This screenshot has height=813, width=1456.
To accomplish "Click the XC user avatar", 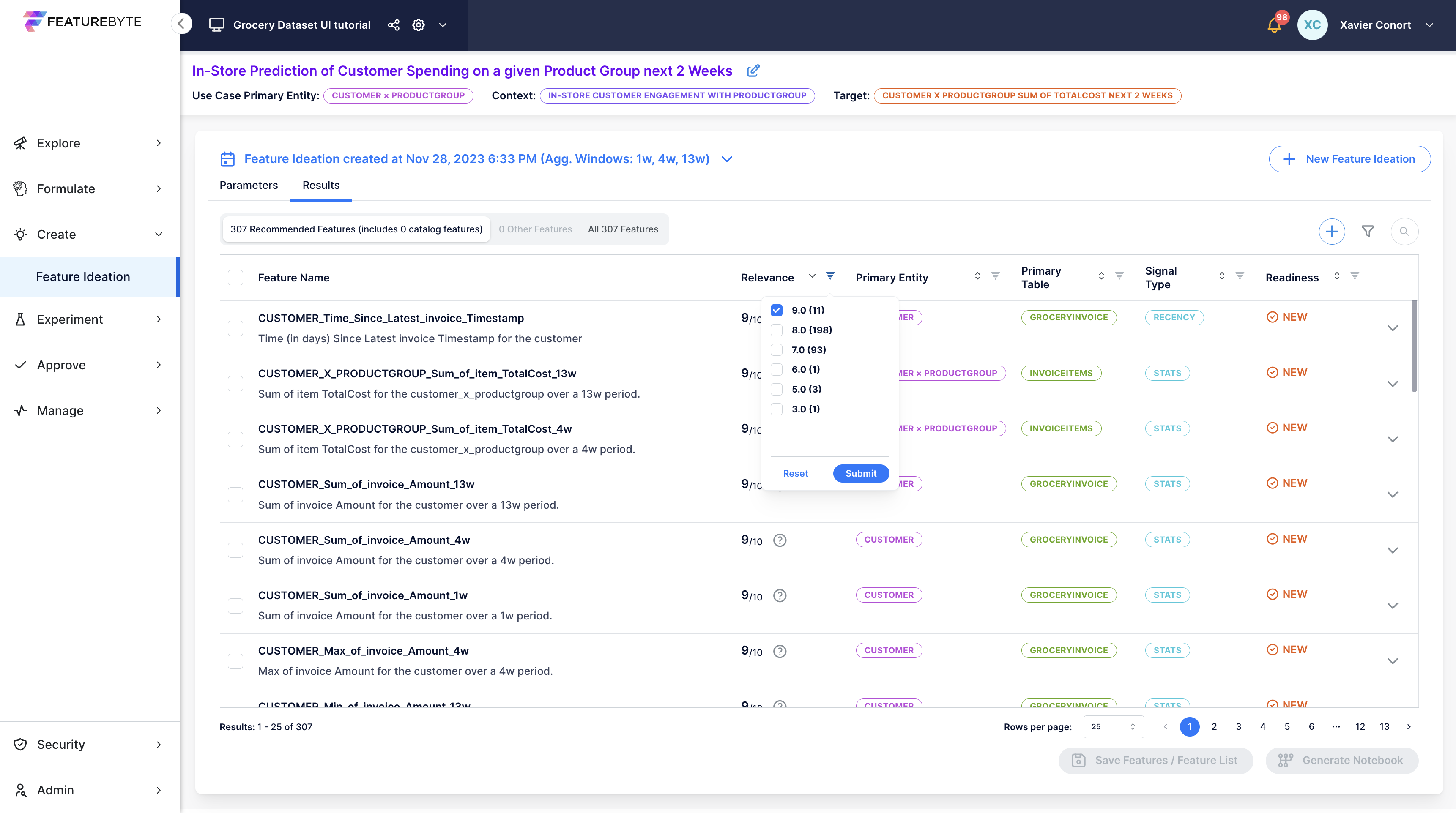I will [x=1312, y=25].
